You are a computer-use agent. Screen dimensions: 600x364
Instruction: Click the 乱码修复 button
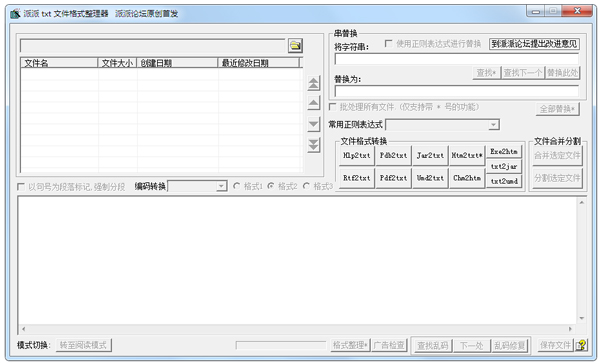pyautogui.click(x=509, y=346)
